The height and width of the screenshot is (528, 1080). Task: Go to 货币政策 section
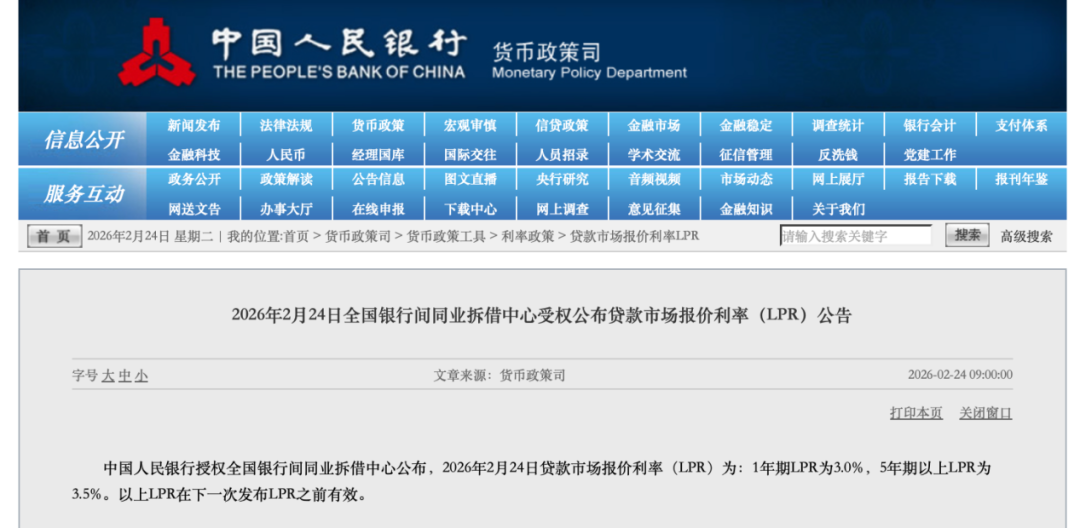click(378, 125)
